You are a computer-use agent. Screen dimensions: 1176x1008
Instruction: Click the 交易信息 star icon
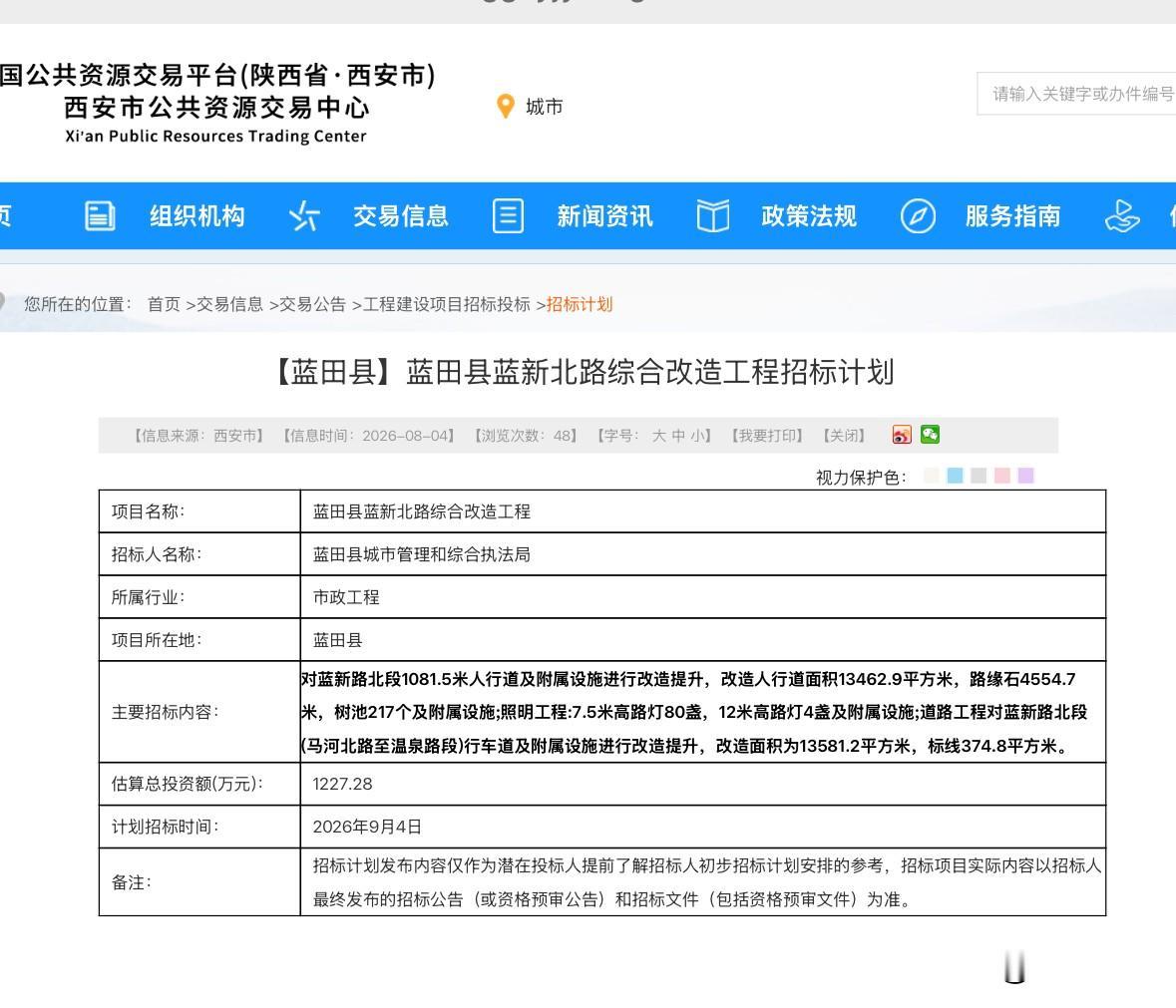coord(304,215)
